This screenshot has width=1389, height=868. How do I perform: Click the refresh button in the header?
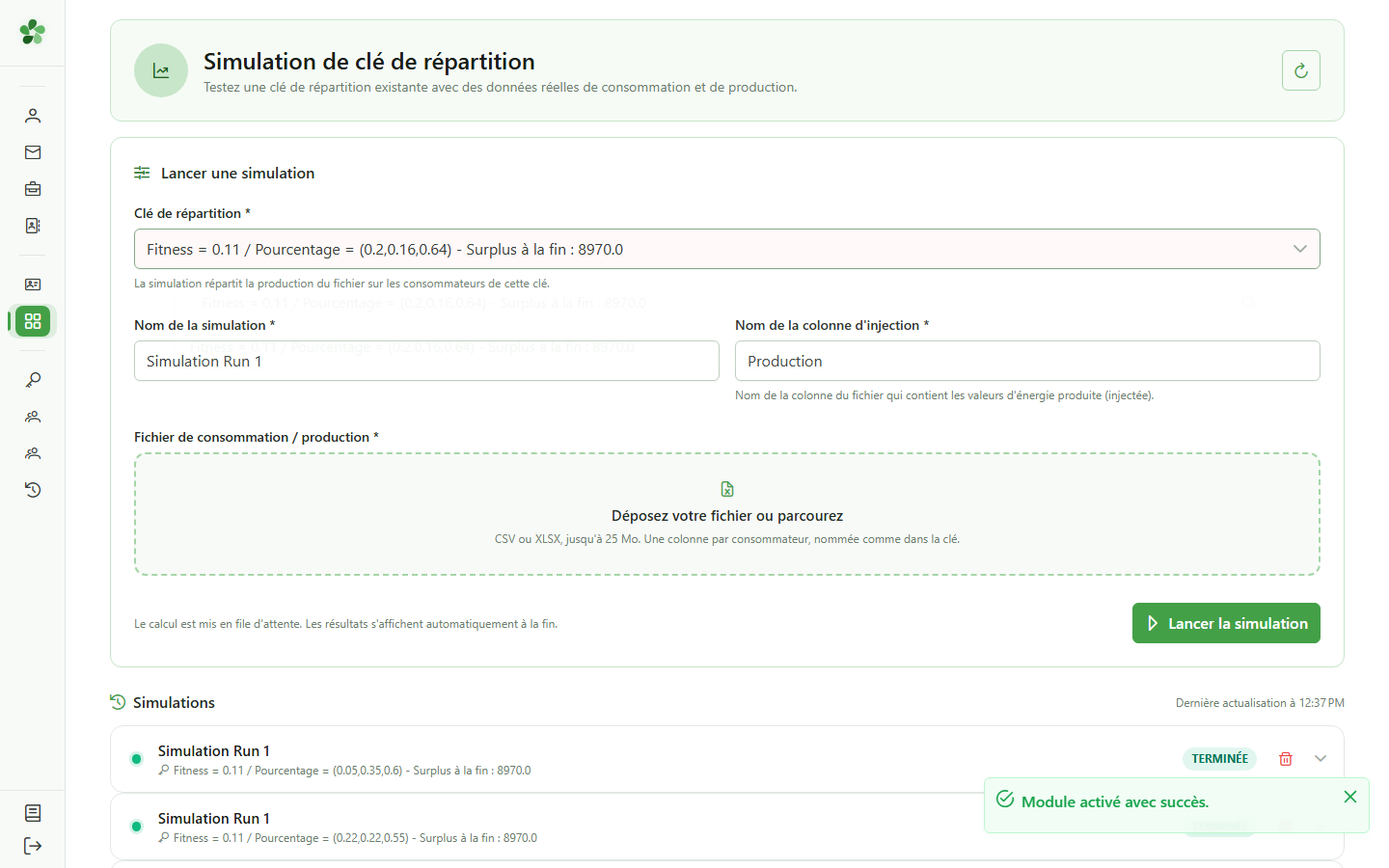(x=1301, y=70)
